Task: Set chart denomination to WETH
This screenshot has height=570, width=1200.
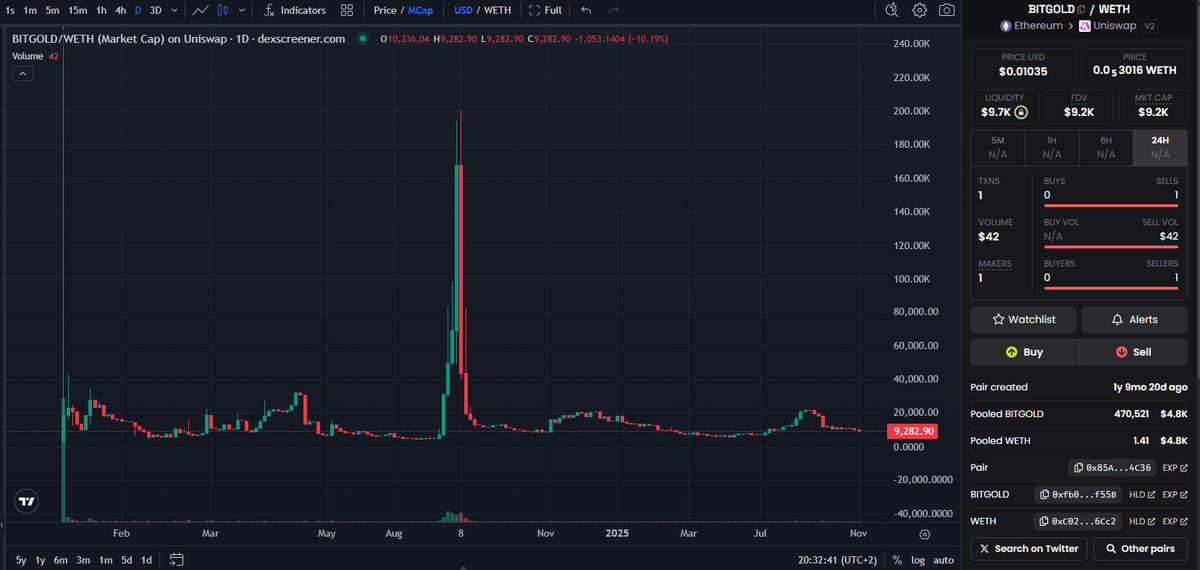Action: pyautogui.click(x=497, y=10)
